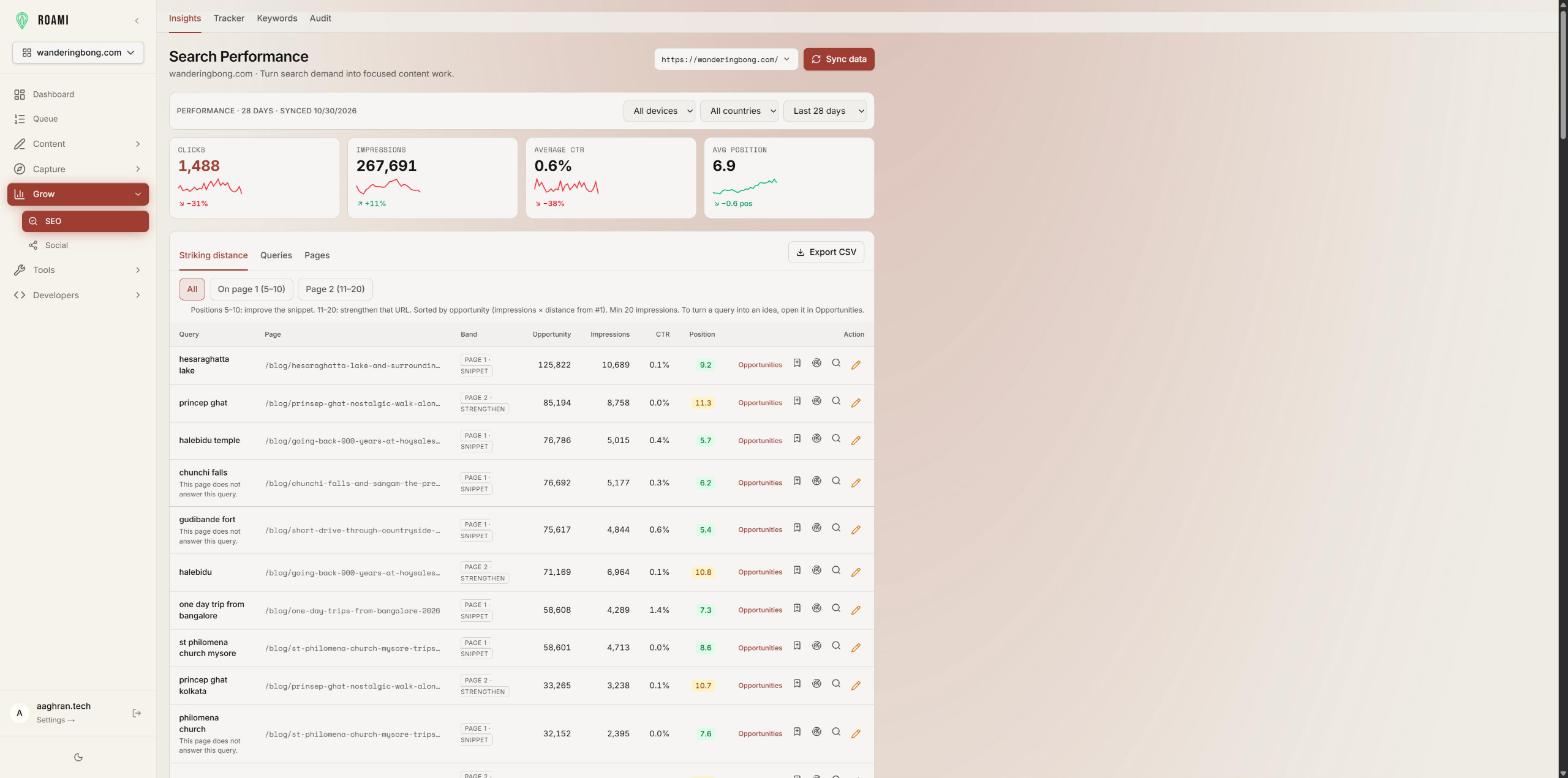The width and height of the screenshot is (1568, 778).
Task: Expand the Content sidebar section
Action: [78, 144]
